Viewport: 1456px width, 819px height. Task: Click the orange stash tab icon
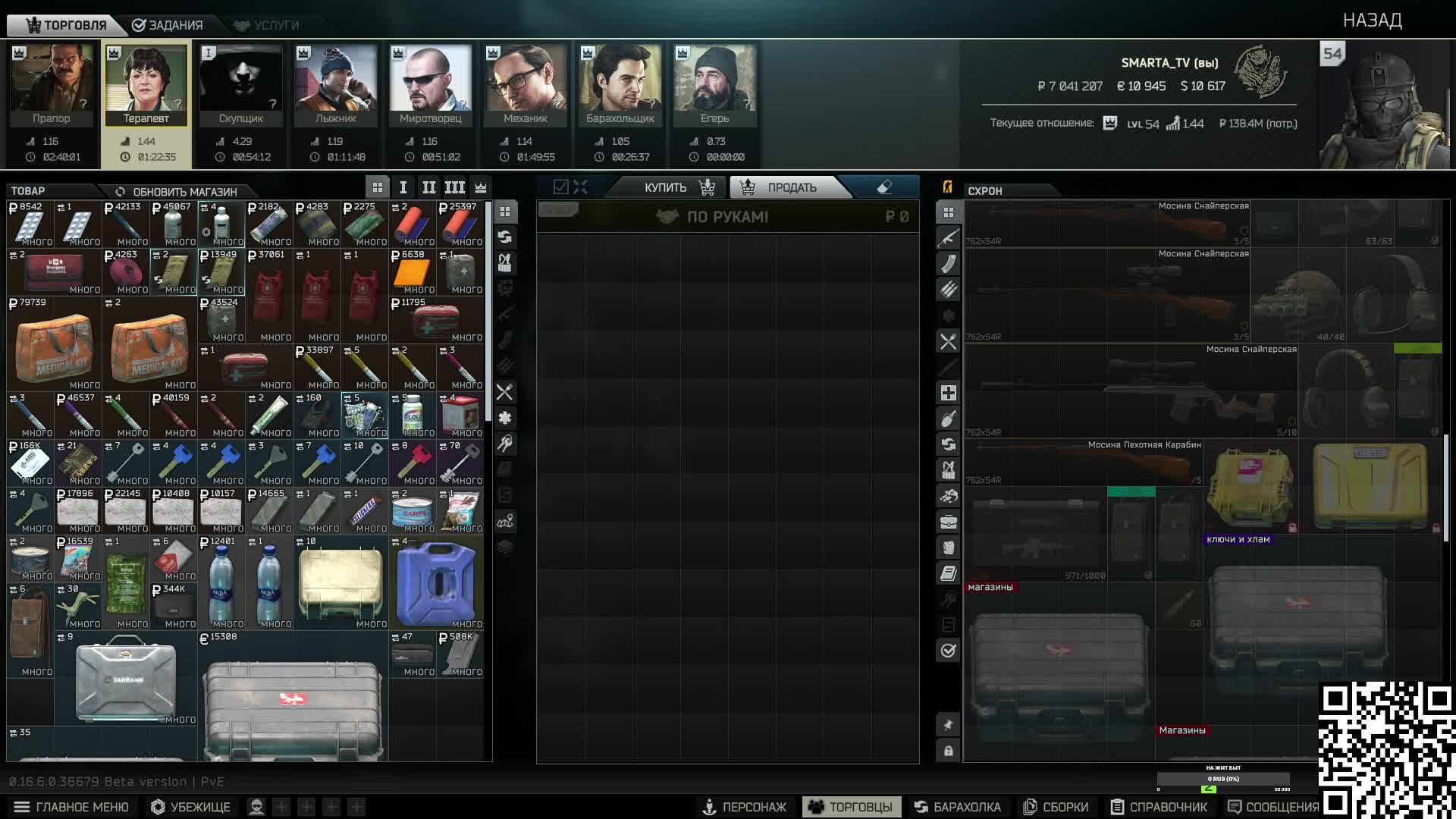tap(947, 187)
